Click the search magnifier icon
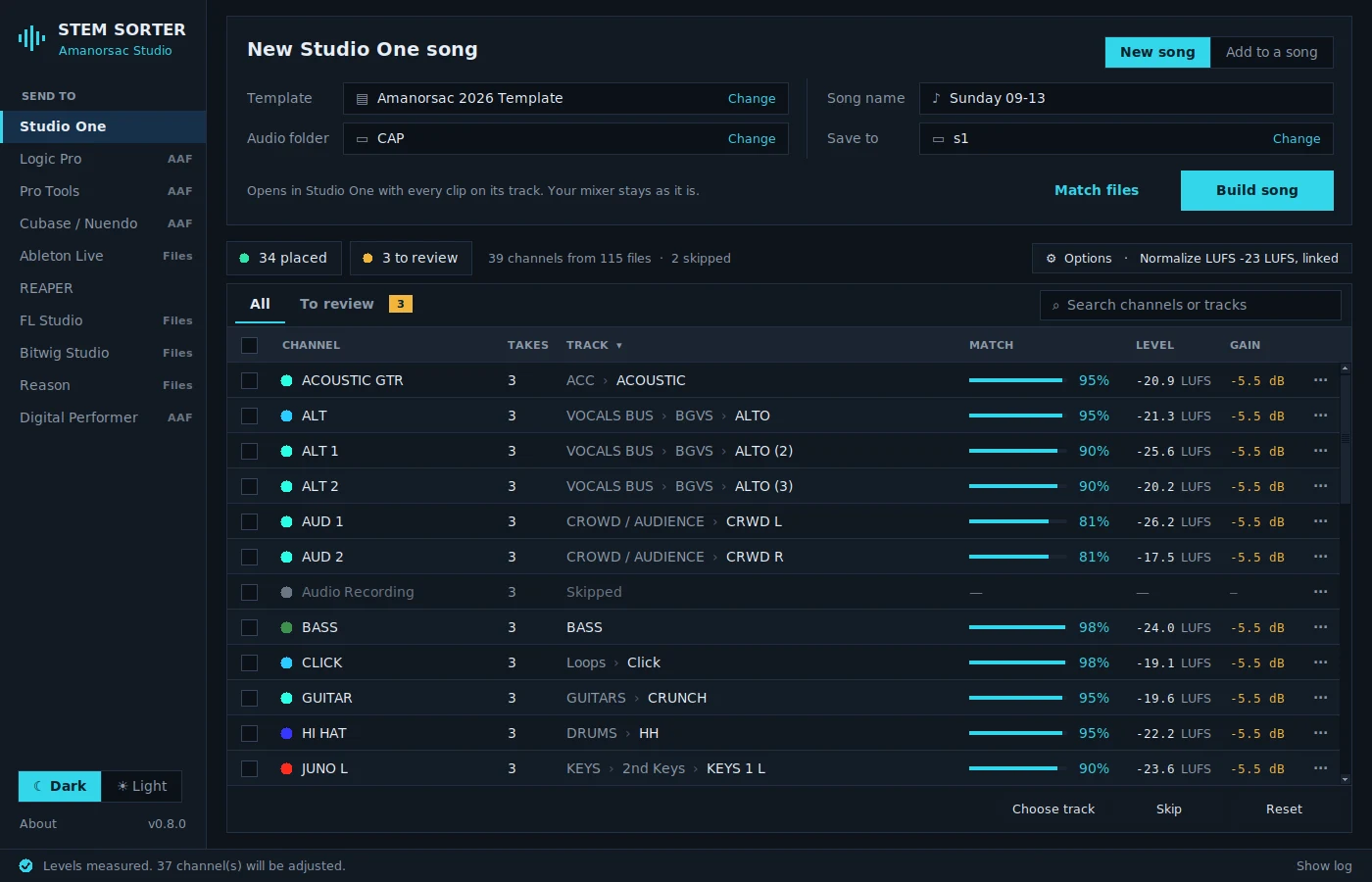This screenshot has height=882, width=1372. point(1055,306)
